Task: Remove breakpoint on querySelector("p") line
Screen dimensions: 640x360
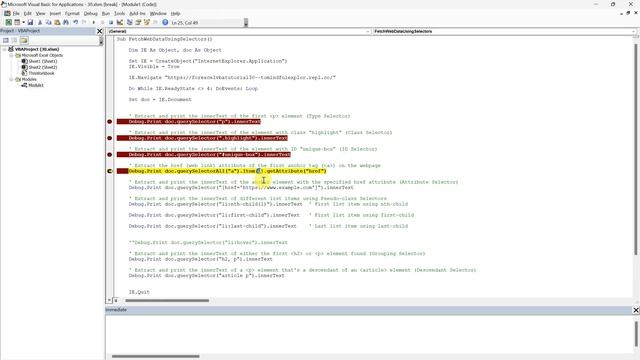Action: point(109,122)
